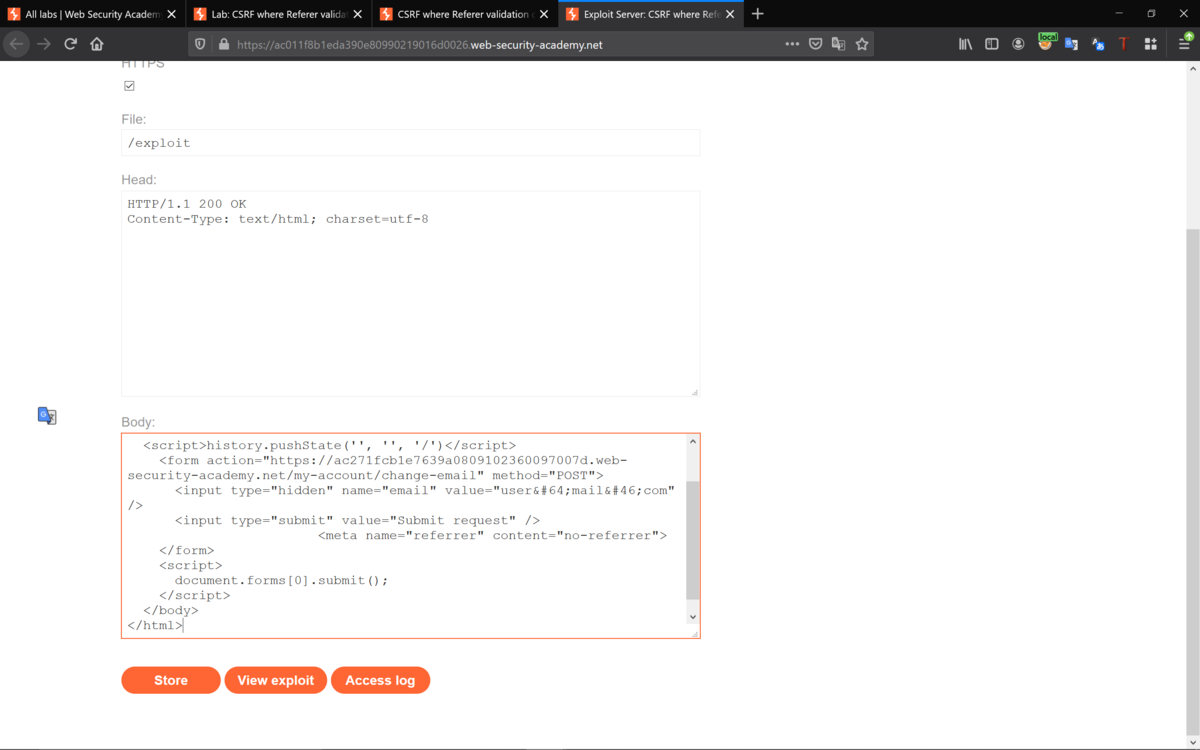Open extensions grid plus icon
The image size is (1200, 750).
1151,44
